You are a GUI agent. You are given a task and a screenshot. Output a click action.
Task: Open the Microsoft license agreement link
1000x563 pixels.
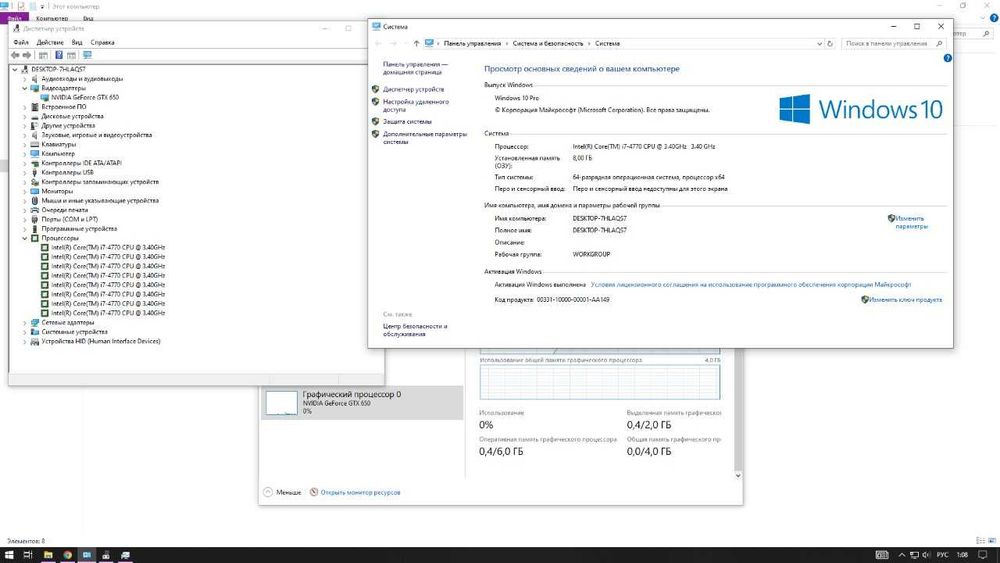[751, 284]
